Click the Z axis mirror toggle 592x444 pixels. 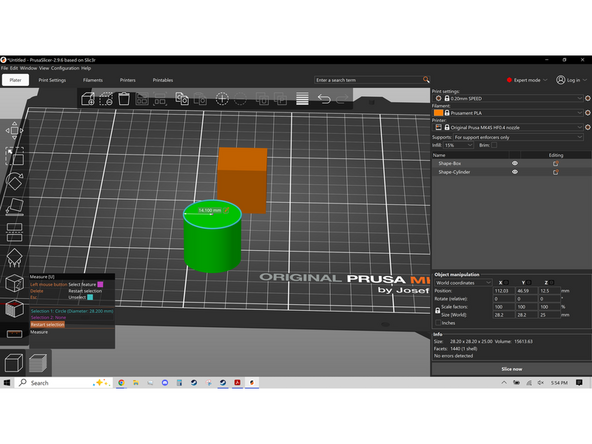tap(552, 282)
